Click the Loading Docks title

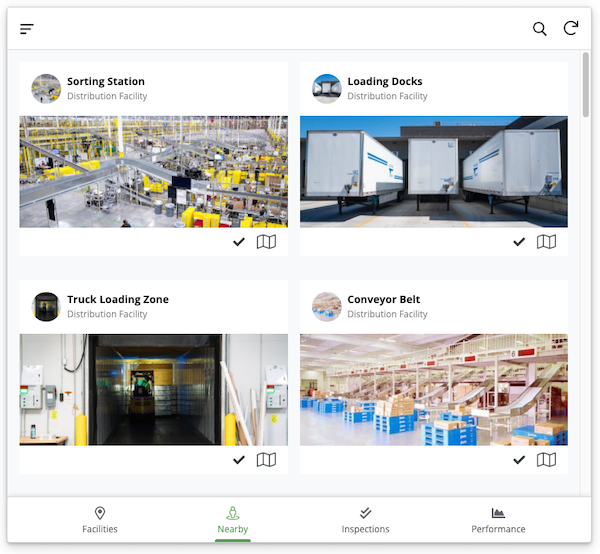click(385, 81)
